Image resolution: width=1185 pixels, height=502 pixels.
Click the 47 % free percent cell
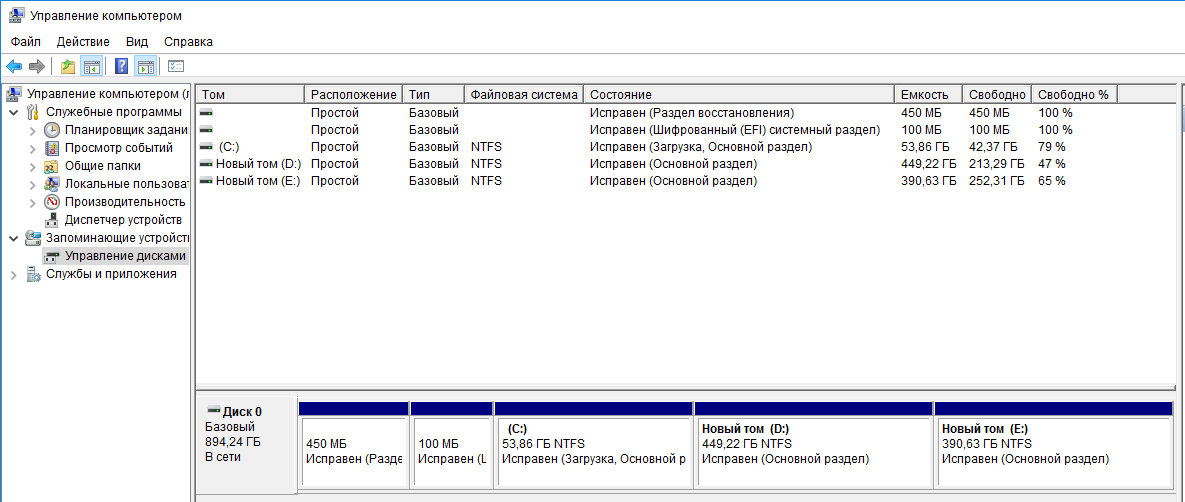click(x=1051, y=163)
